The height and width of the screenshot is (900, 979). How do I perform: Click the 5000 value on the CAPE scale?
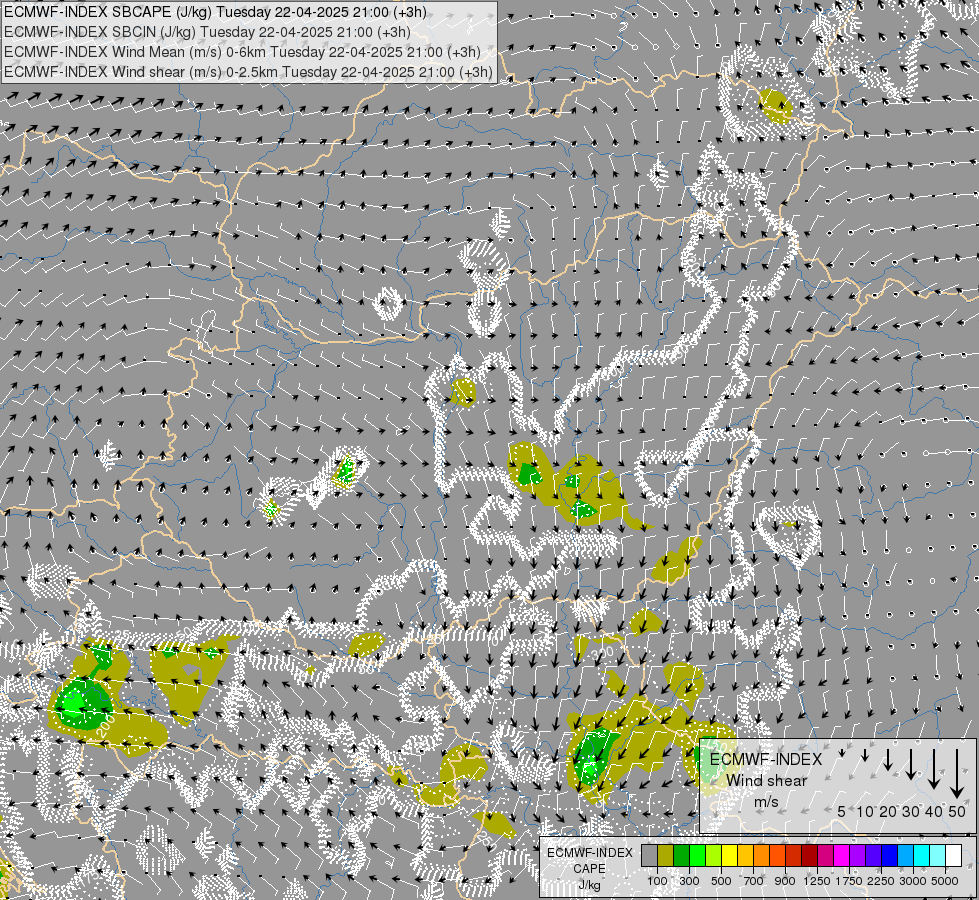945,881
